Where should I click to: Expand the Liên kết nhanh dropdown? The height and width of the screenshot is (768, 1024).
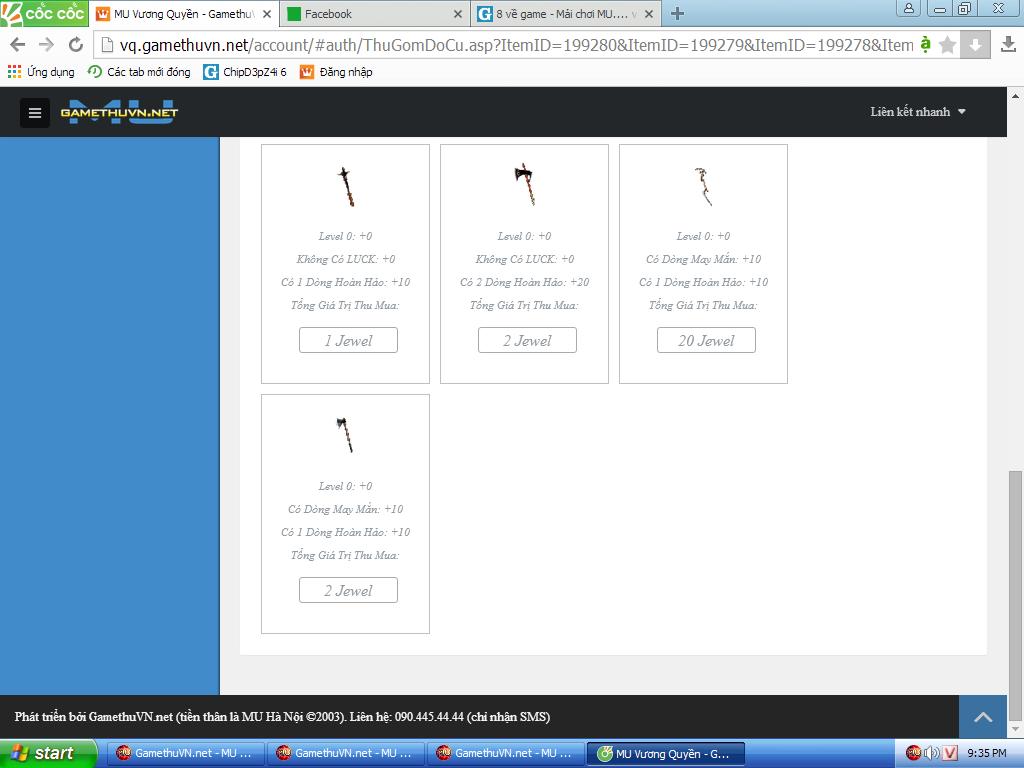918,112
